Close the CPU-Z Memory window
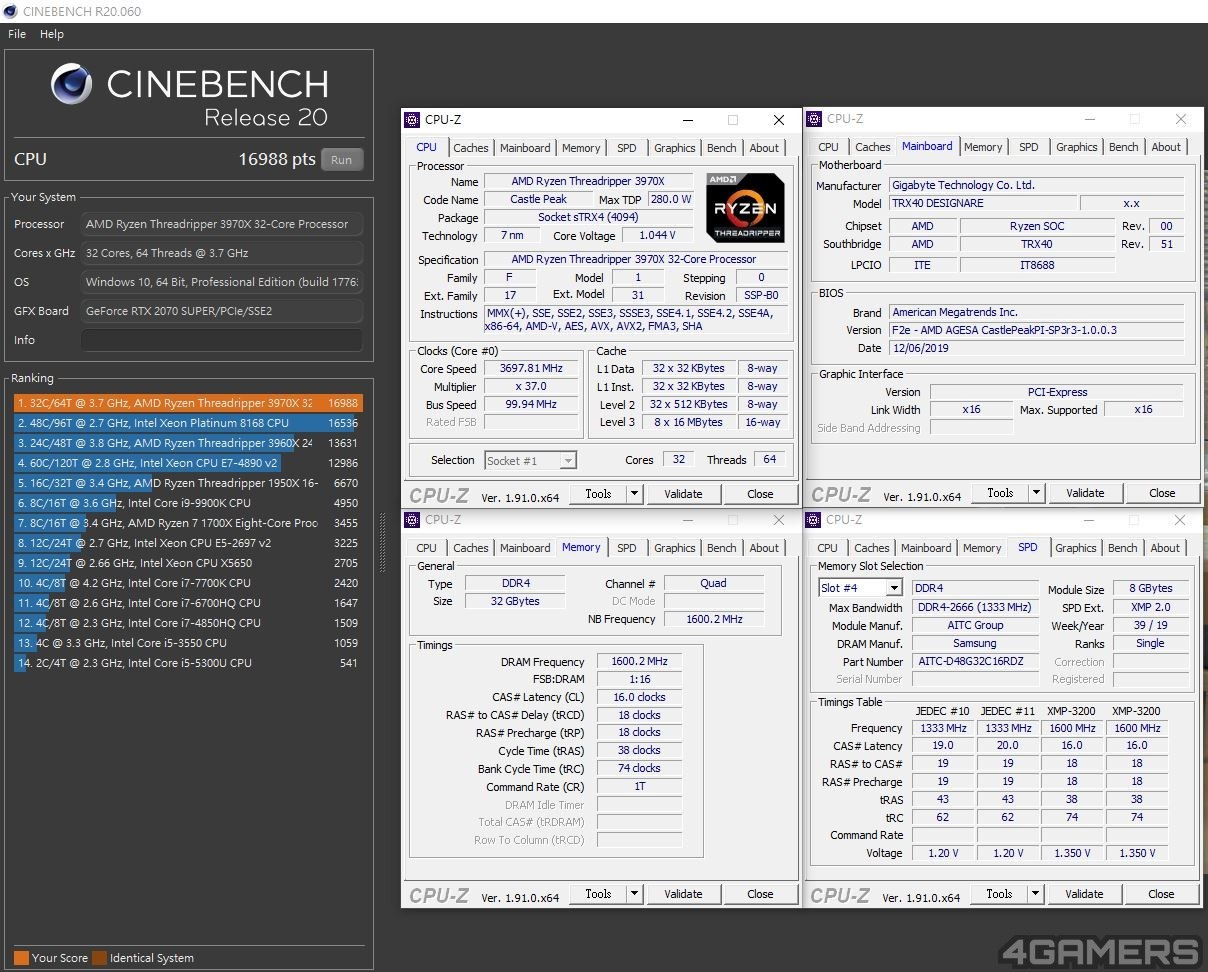The image size is (1208, 972). 779,520
